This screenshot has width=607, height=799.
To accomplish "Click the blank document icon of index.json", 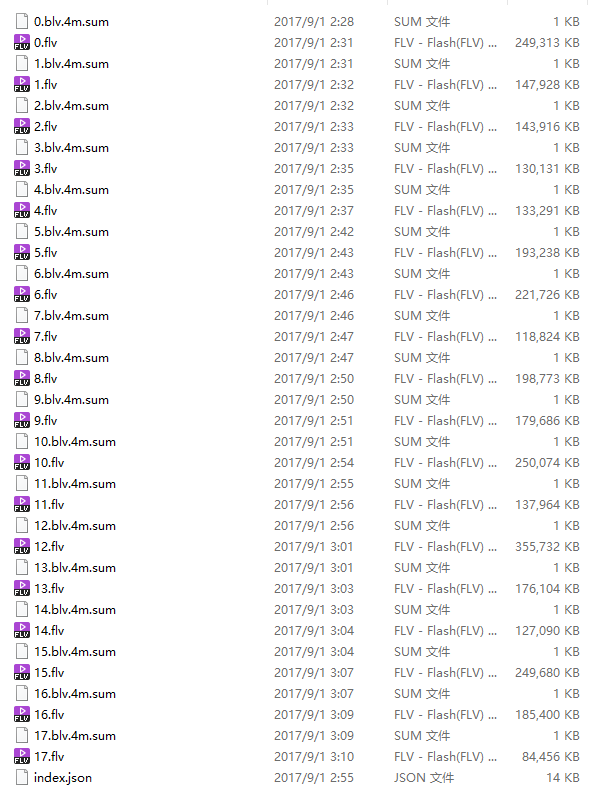I will pos(22,777).
